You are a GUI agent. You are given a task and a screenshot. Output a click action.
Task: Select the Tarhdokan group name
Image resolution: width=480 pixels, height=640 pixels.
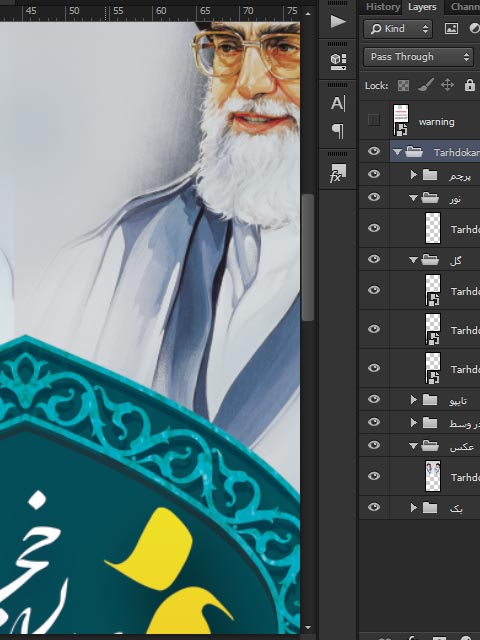(x=457, y=152)
